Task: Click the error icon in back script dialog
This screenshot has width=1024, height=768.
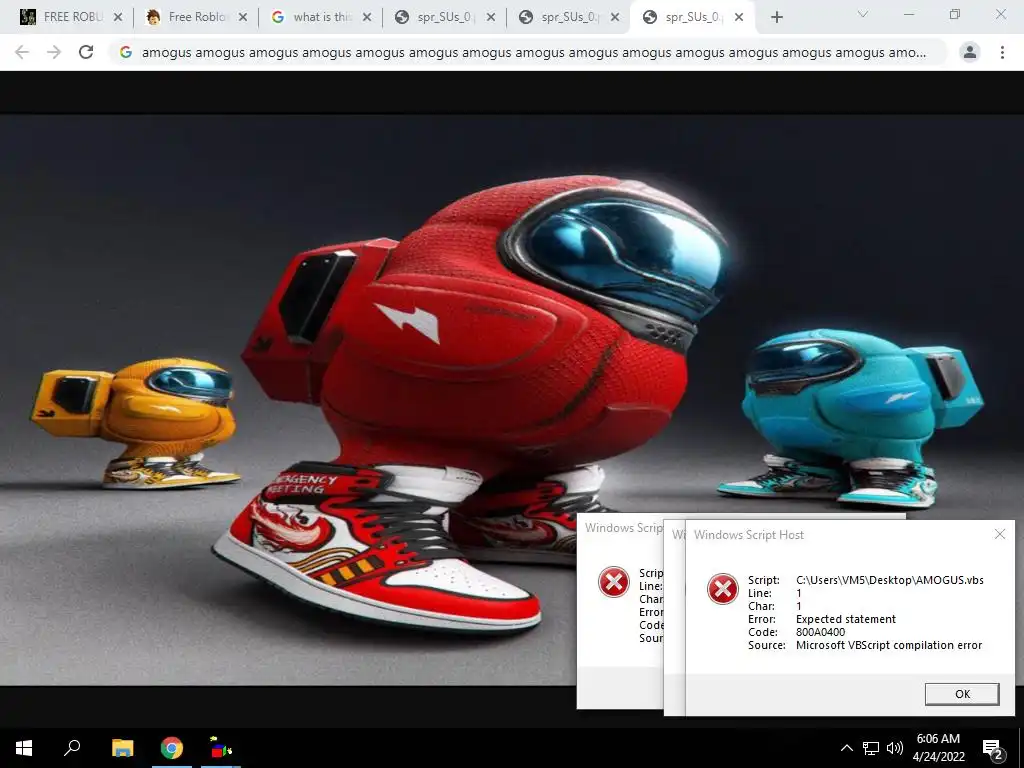Action: (x=614, y=582)
